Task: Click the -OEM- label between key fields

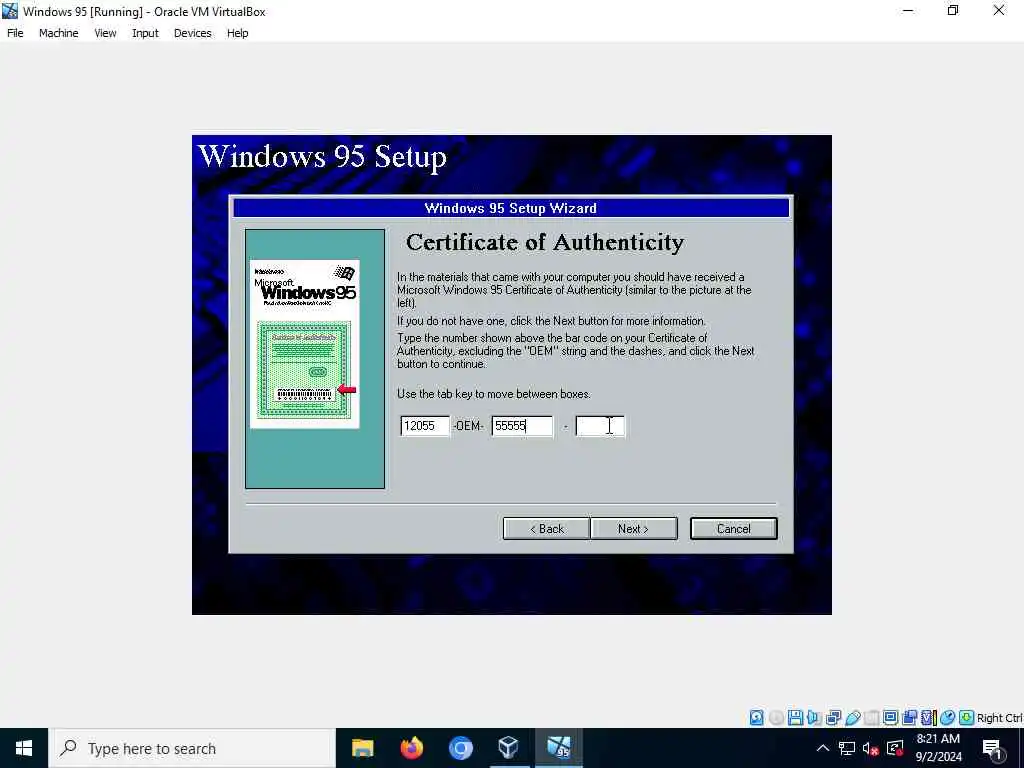Action: click(468, 426)
